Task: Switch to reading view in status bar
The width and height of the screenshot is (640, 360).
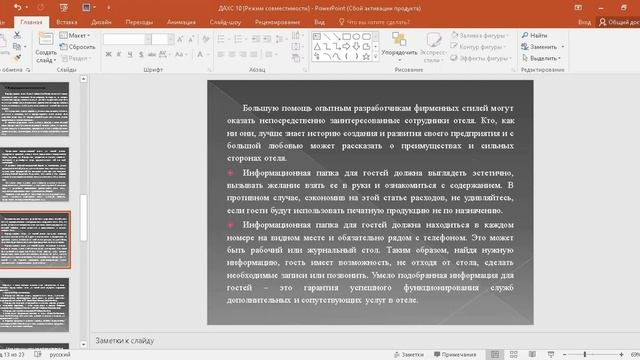Action: (x=532, y=354)
